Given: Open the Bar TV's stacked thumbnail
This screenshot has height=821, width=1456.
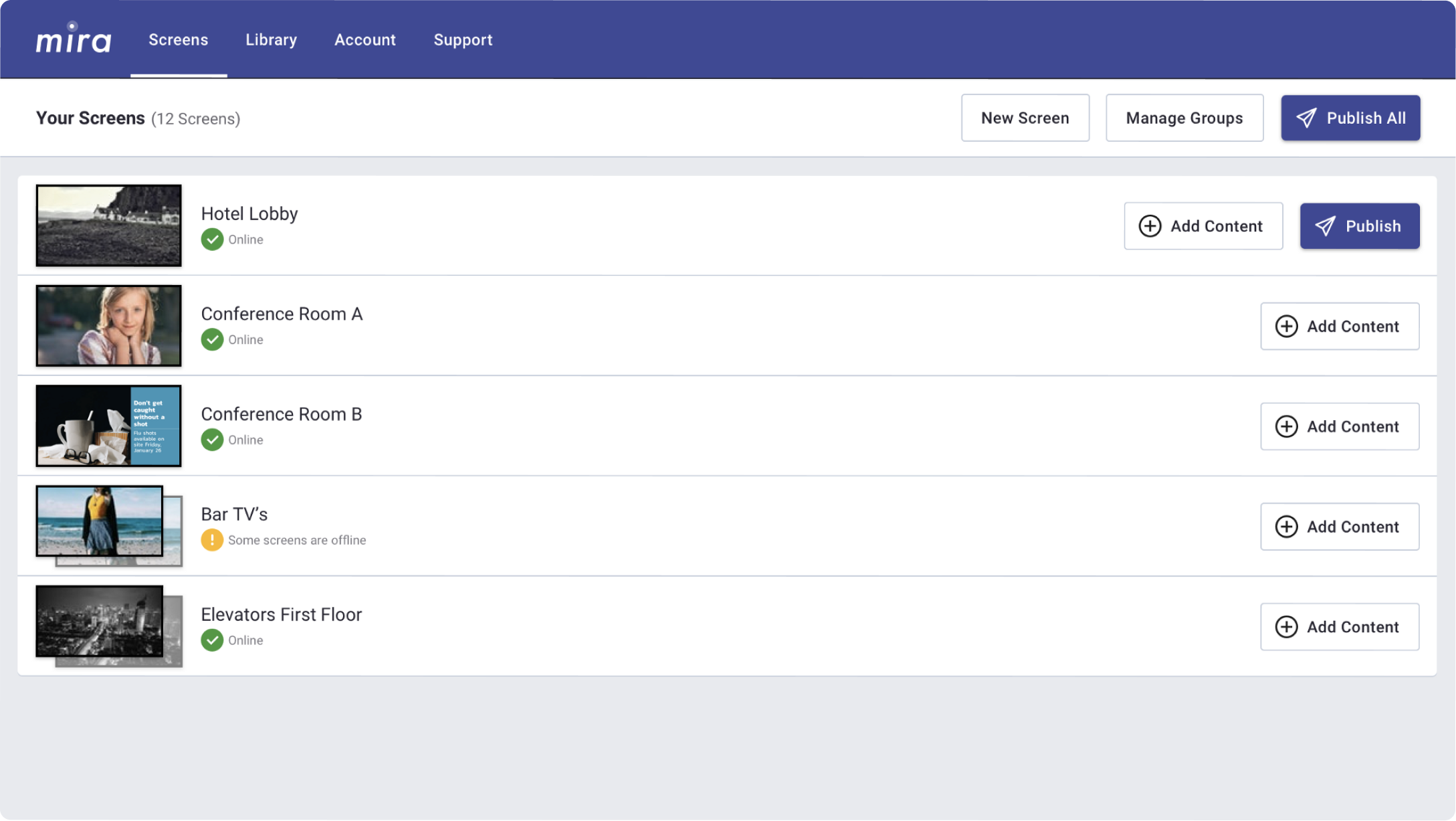Looking at the screenshot, I should click(x=107, y=525).
